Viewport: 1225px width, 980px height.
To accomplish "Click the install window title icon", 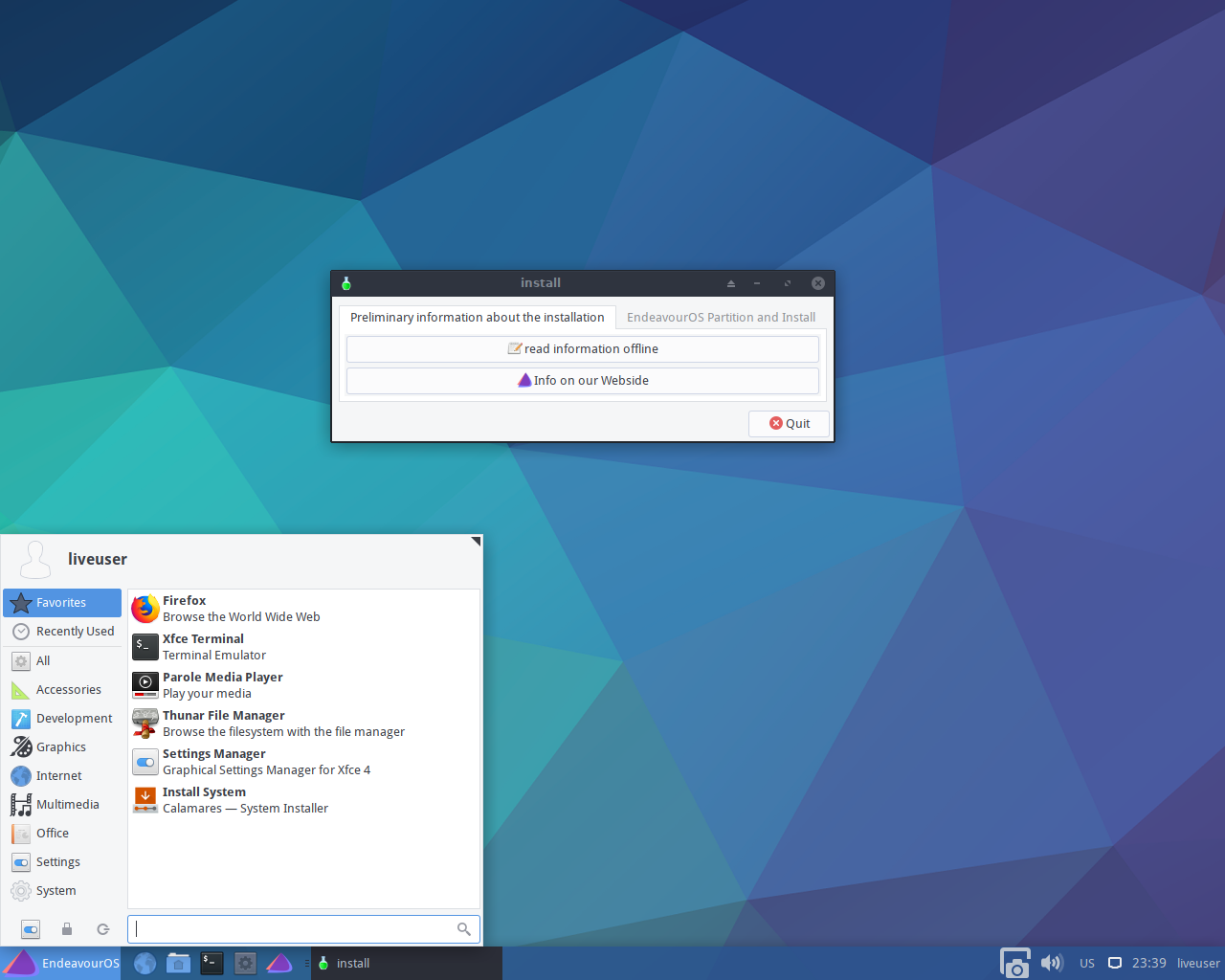I will pyautogui.click(x=346, y=283).
